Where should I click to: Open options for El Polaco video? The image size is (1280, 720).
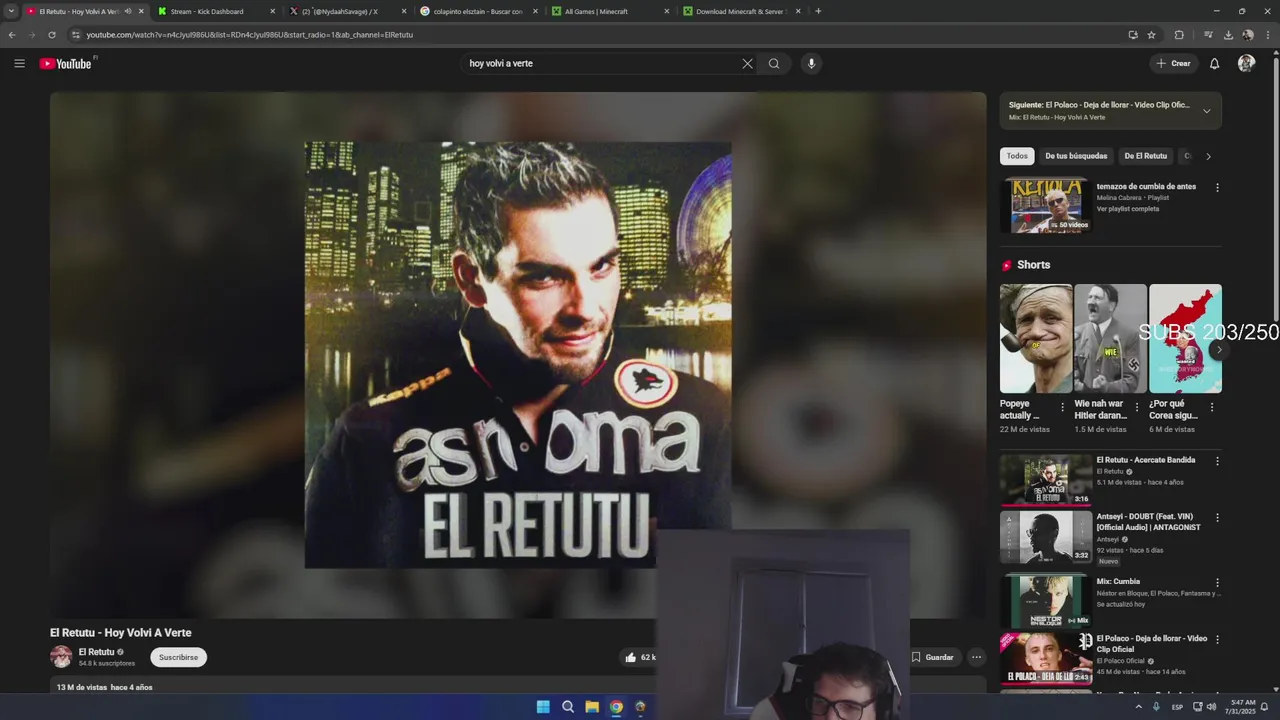tap(1217, 640)
